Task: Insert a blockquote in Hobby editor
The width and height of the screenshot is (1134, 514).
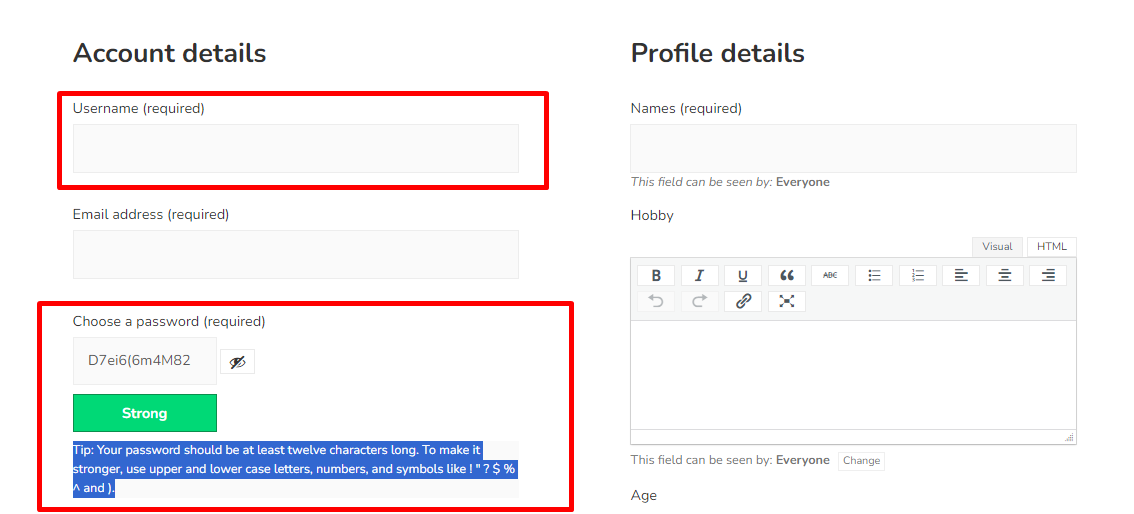Action: pos(787,275)
